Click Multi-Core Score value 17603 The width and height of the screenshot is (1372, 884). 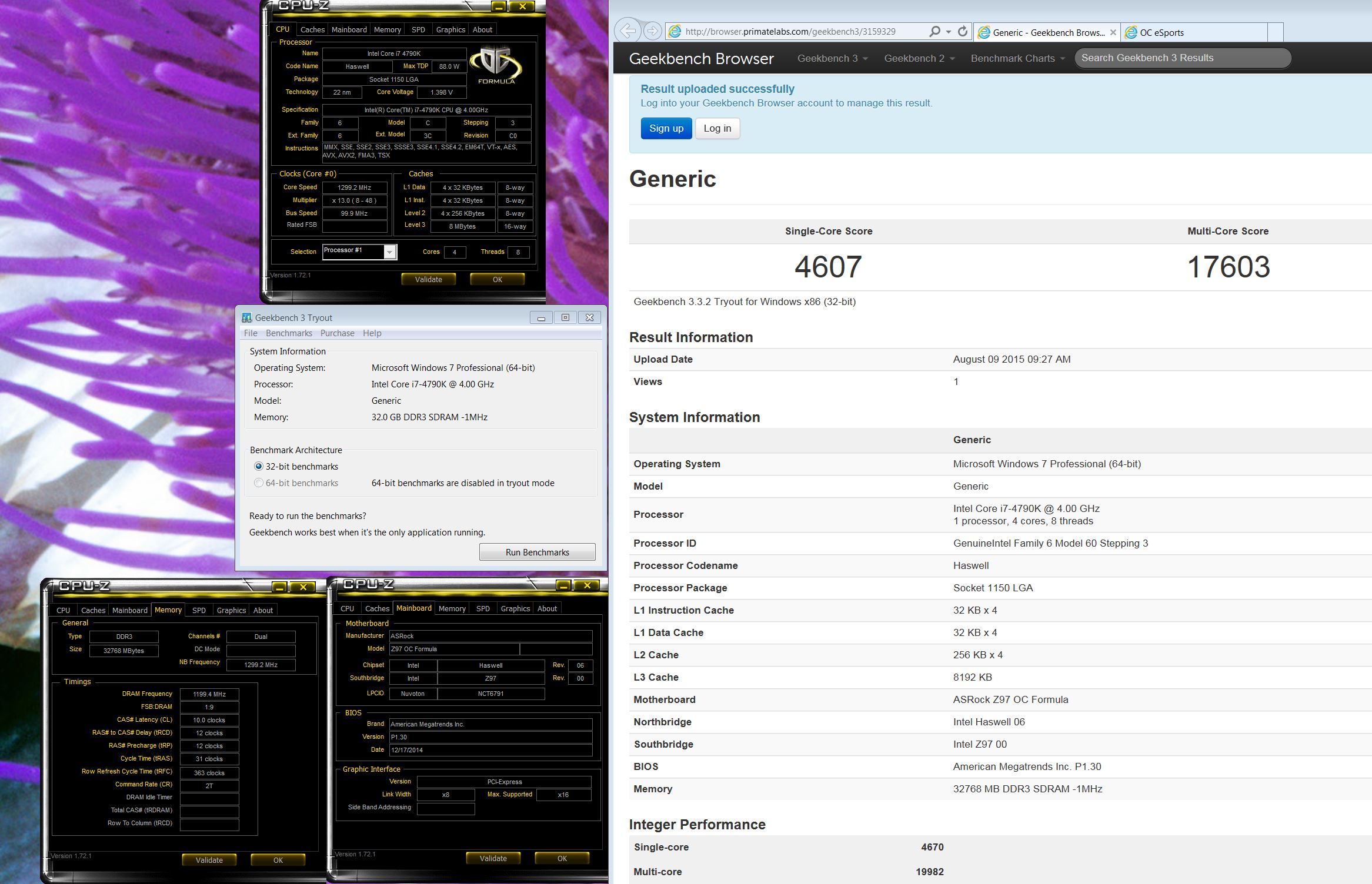coord(1229,266)
